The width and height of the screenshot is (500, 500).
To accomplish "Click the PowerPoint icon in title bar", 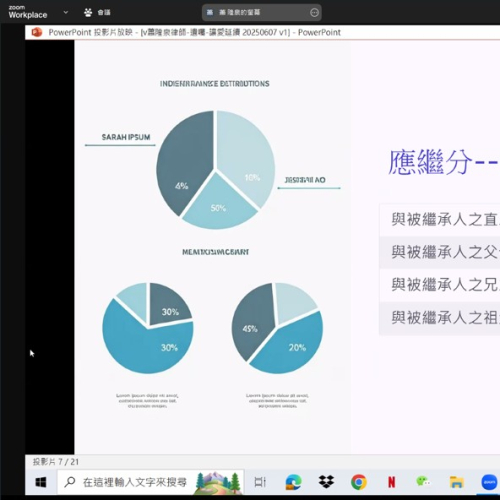I will [37, 32].
